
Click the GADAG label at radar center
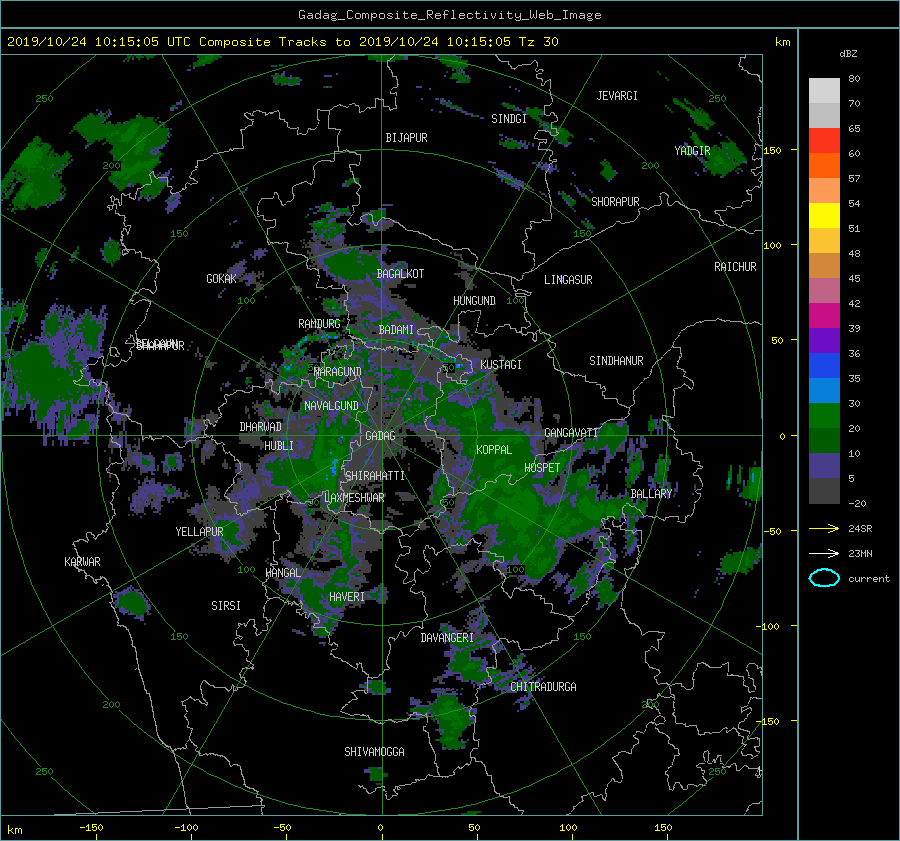pos(380,436)
